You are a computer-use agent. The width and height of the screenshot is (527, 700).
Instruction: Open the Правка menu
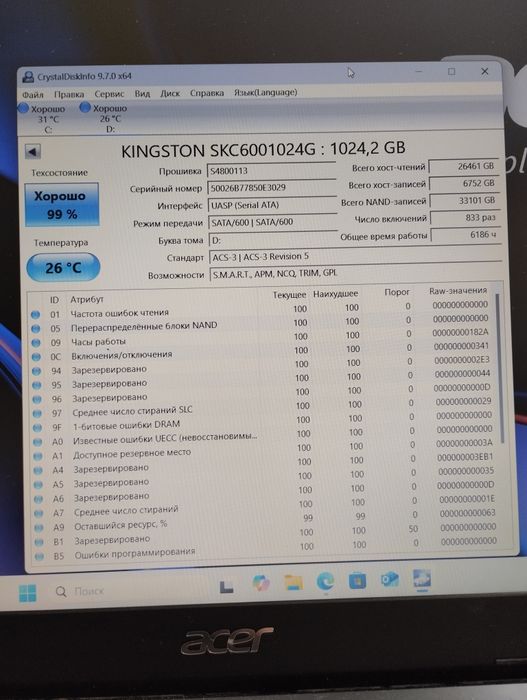[x=69, y=94]
